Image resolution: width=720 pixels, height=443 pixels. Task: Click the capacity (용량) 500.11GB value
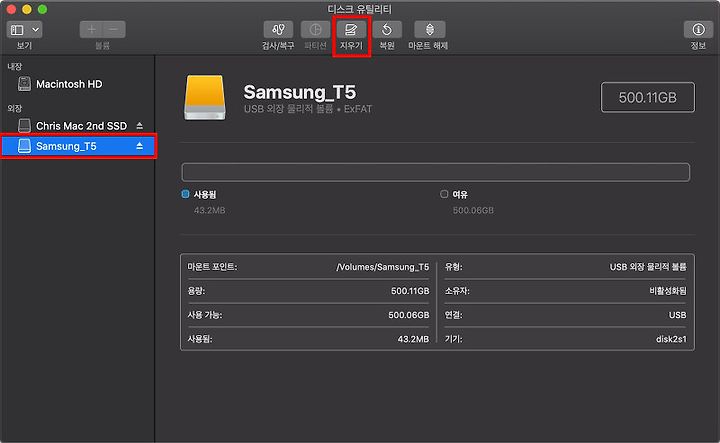pyautogui.click(x=410, y=291)
